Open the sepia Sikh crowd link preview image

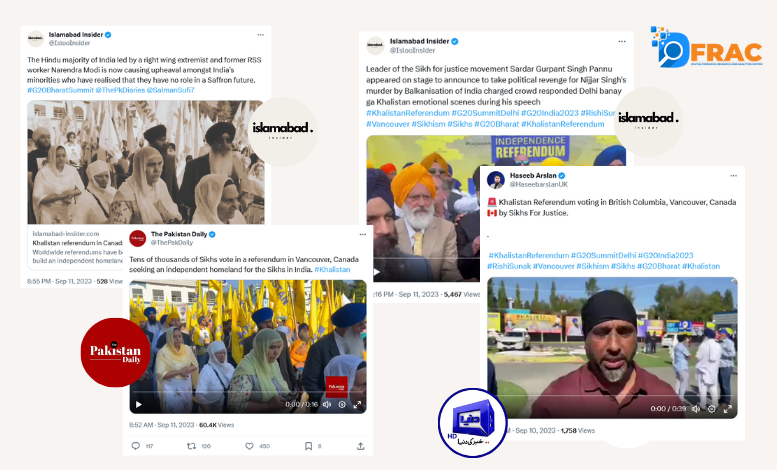[x=146, y=162]
